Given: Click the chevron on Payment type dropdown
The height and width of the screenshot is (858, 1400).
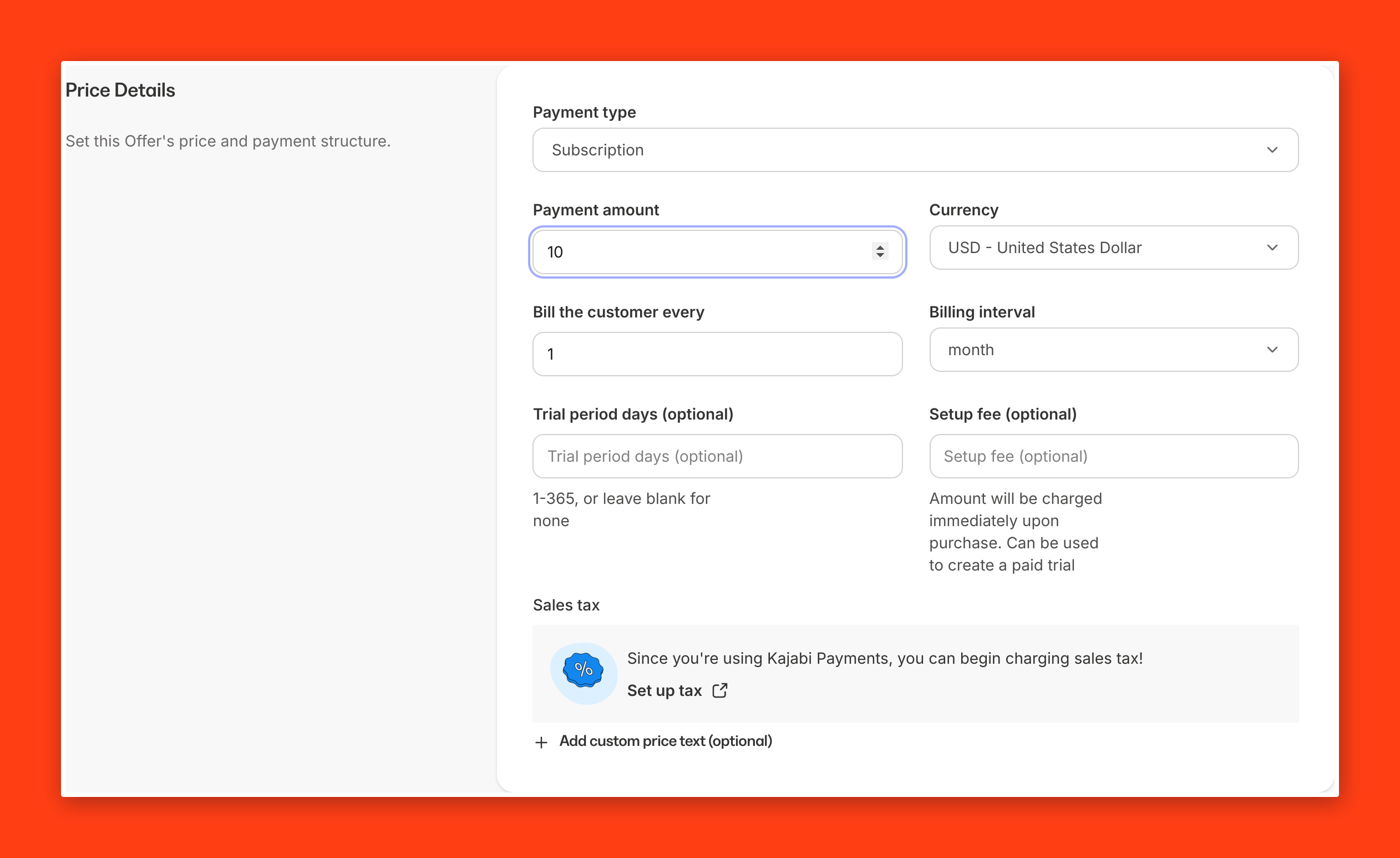Looking at the screenshot, I should pyautogui.click(x=1272, y=150).
